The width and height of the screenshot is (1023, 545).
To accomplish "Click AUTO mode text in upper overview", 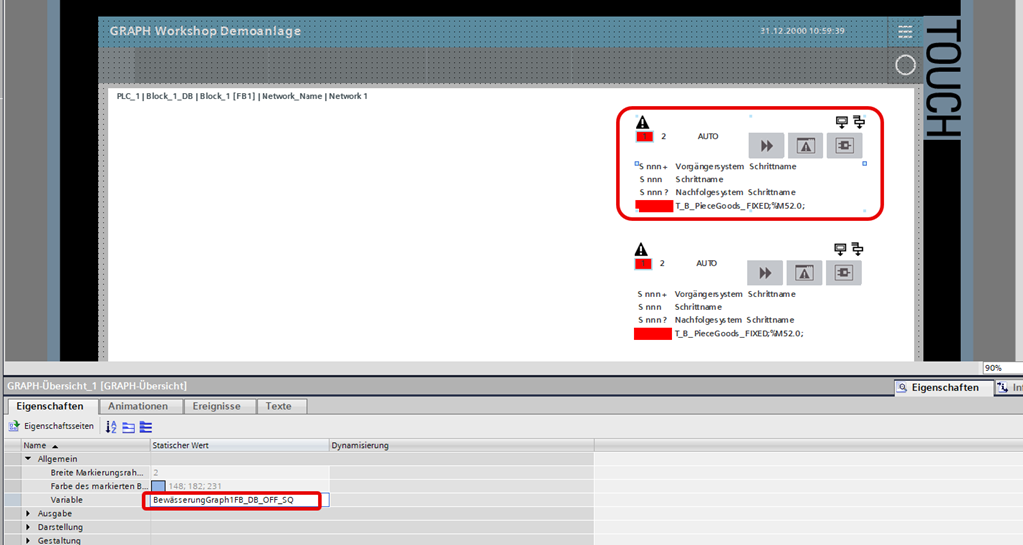I will coord(708,136).
